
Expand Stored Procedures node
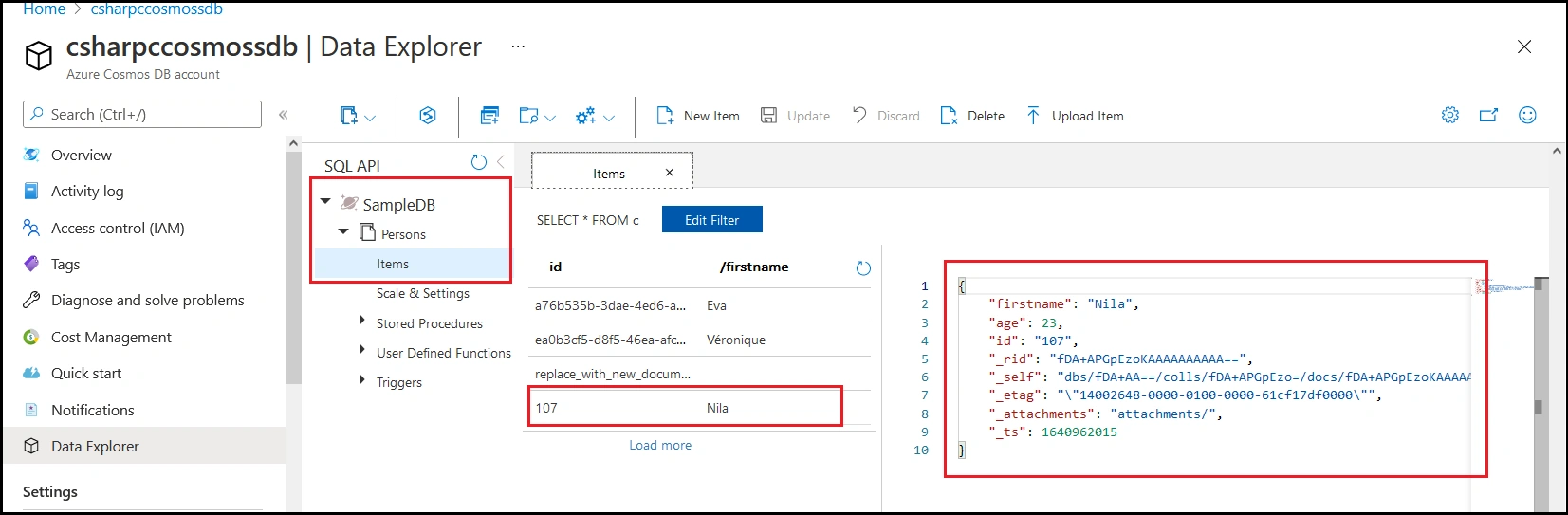click(361, 321)
